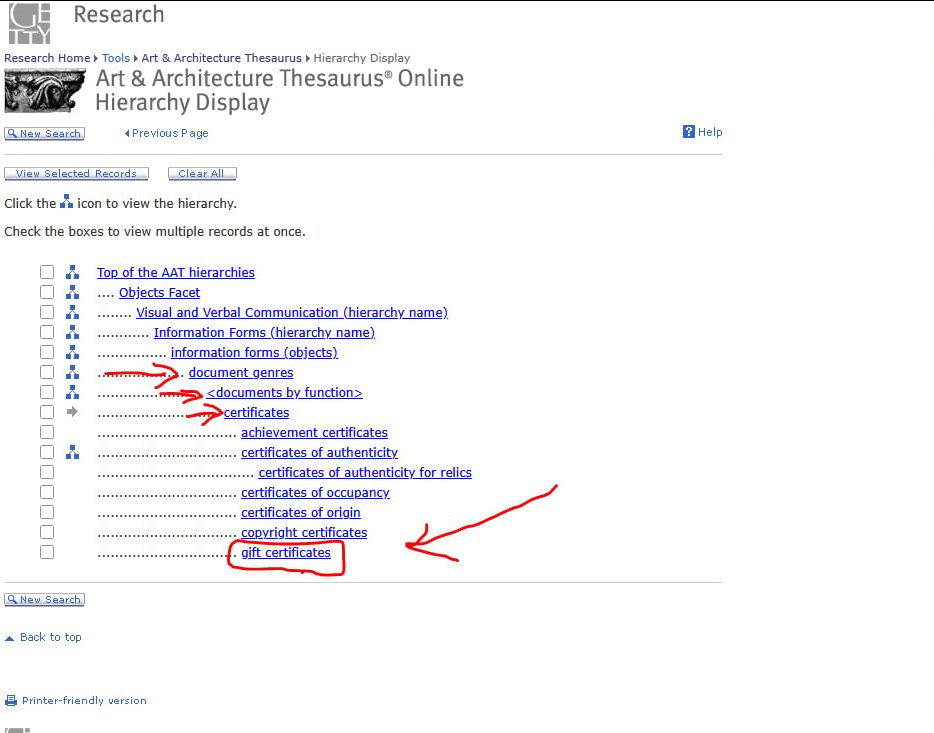Open Visual and Verbal Communication link
This screenshot has height=733, width=934.
[292, 312]
